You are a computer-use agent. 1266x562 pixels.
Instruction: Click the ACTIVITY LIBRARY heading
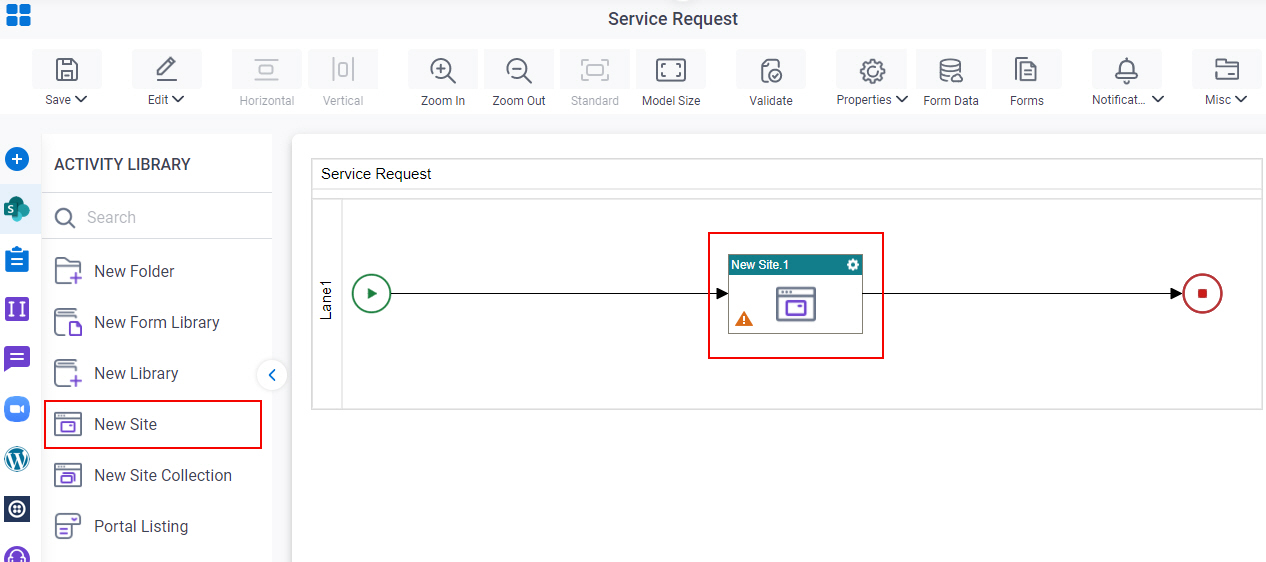[x=122, y=164]
